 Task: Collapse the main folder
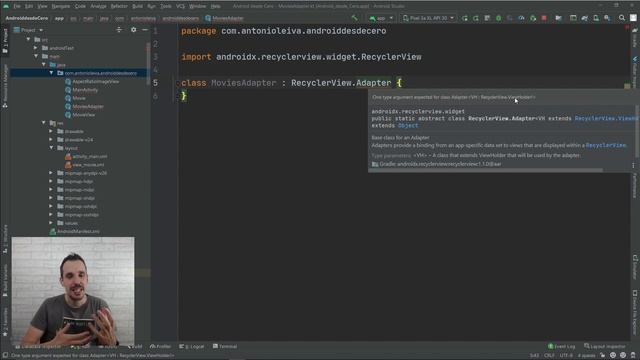point(36,56)
